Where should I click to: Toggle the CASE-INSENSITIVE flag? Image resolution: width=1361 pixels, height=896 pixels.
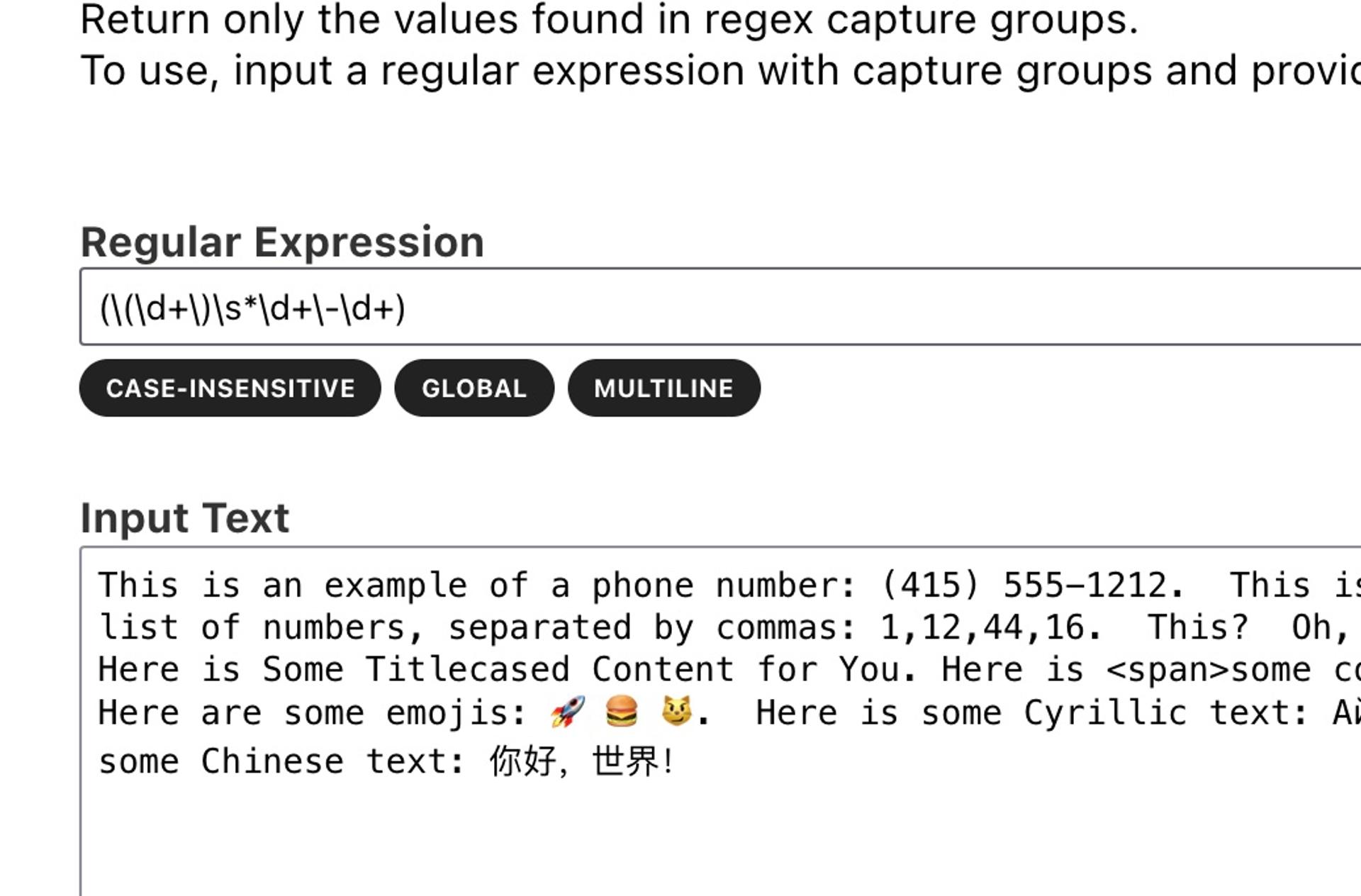coord(230,388)
